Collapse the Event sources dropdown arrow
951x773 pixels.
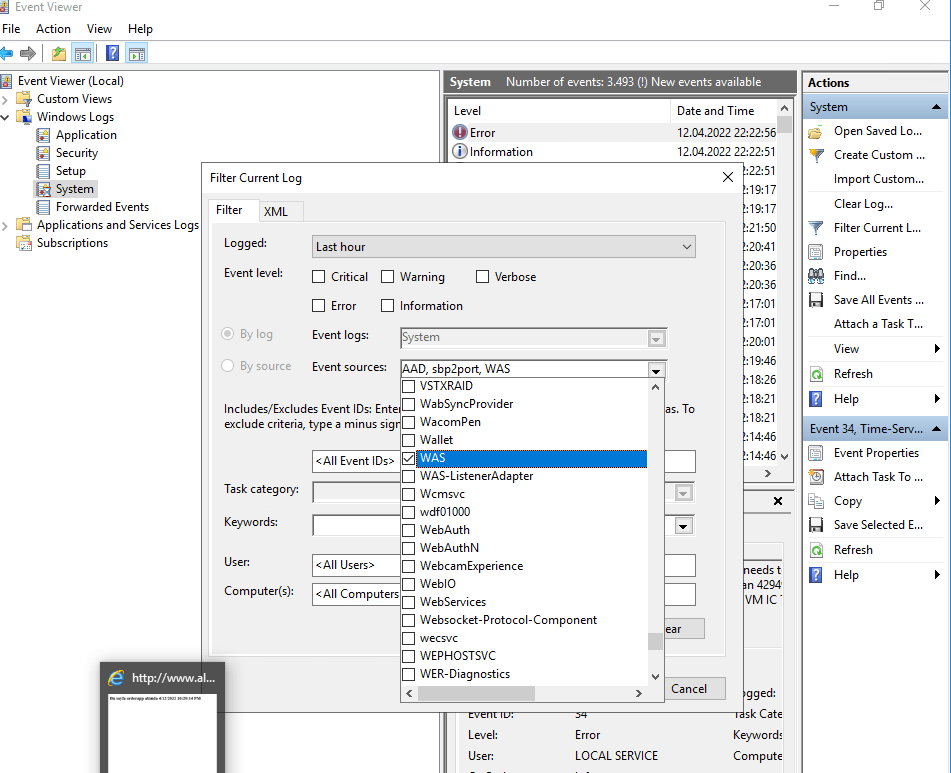[x=656, y=369]
